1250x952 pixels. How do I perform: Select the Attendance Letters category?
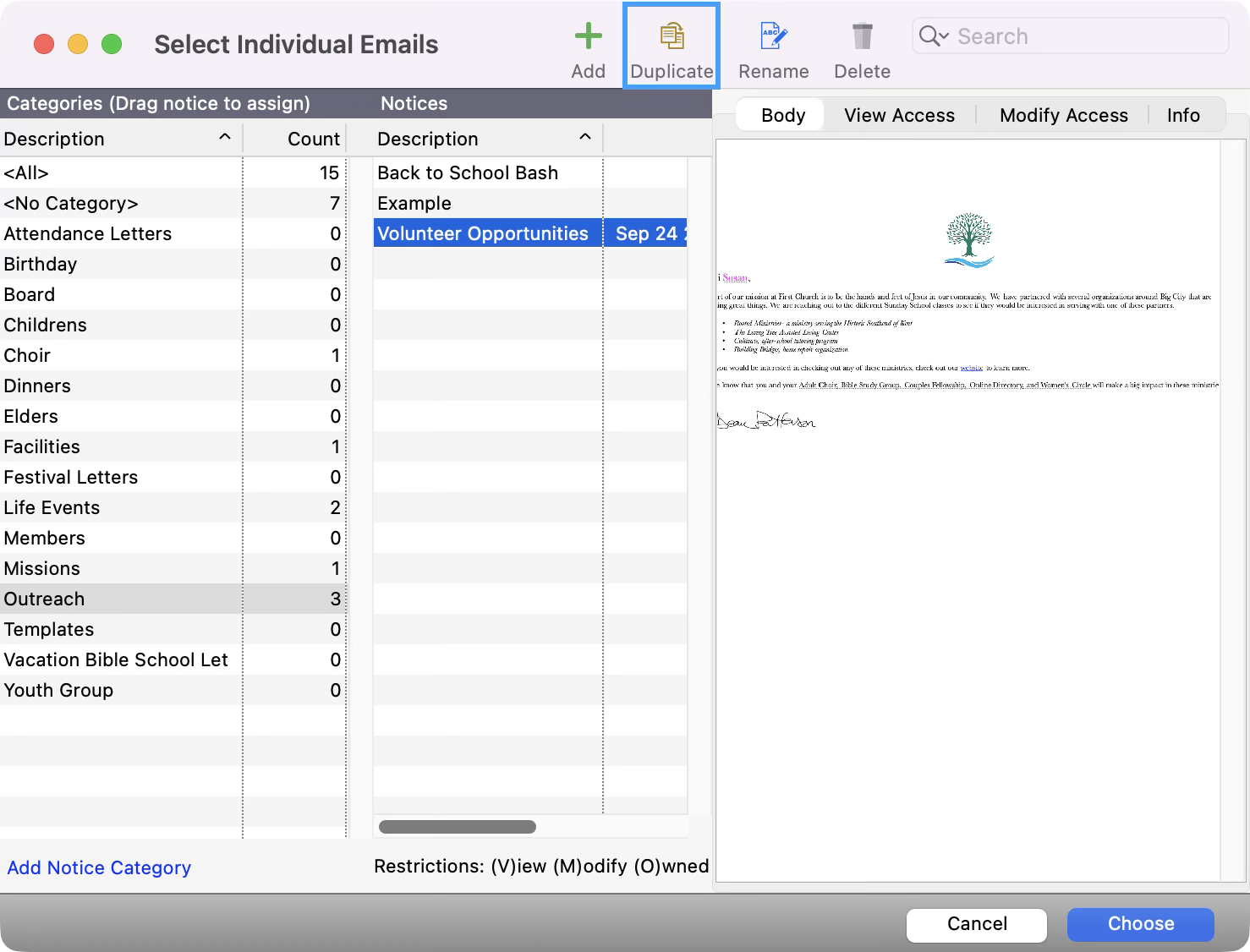173,233
